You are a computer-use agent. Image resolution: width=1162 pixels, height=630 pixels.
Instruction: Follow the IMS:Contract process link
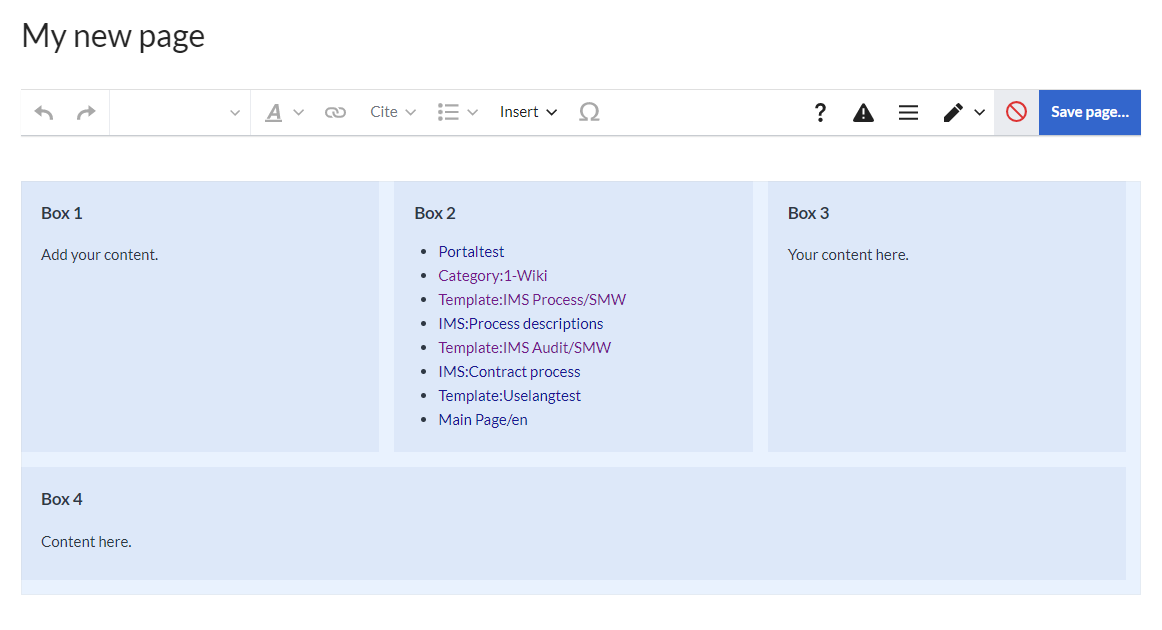(509, 372)
